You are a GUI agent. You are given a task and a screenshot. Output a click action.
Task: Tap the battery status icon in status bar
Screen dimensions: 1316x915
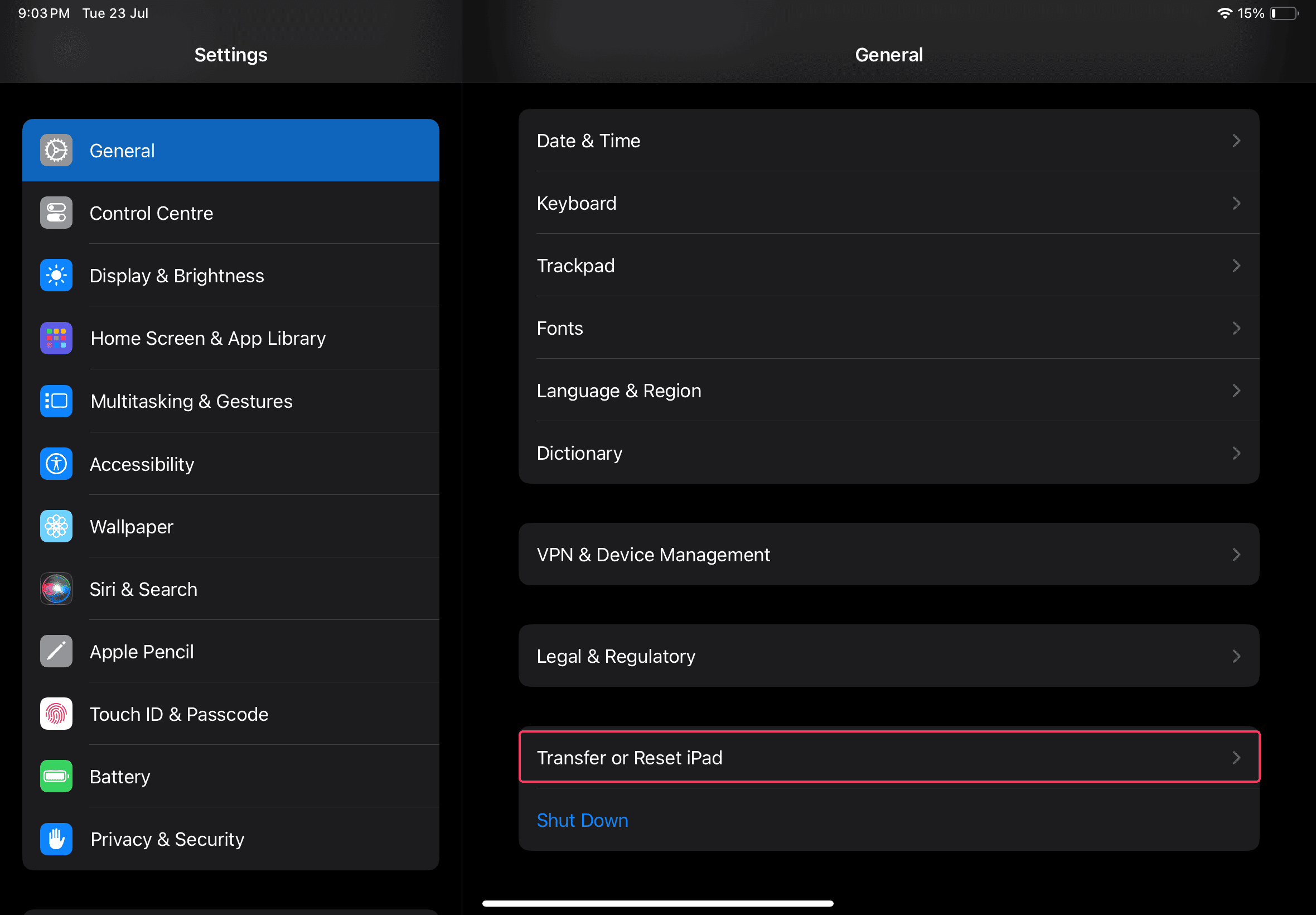(x=1283, y=13)
